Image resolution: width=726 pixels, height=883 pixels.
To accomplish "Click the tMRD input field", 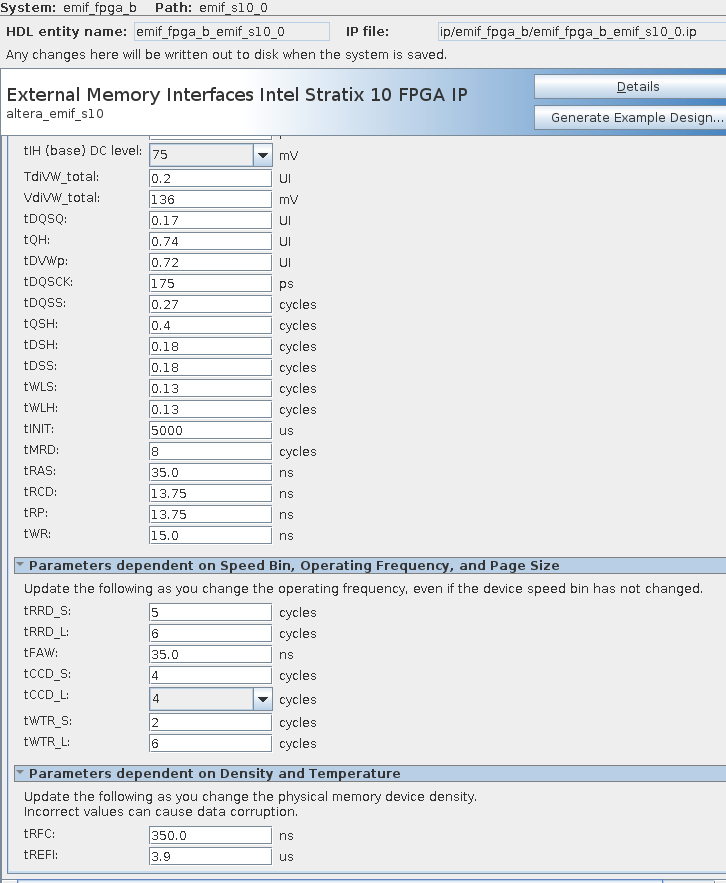I will pos(211,452).
